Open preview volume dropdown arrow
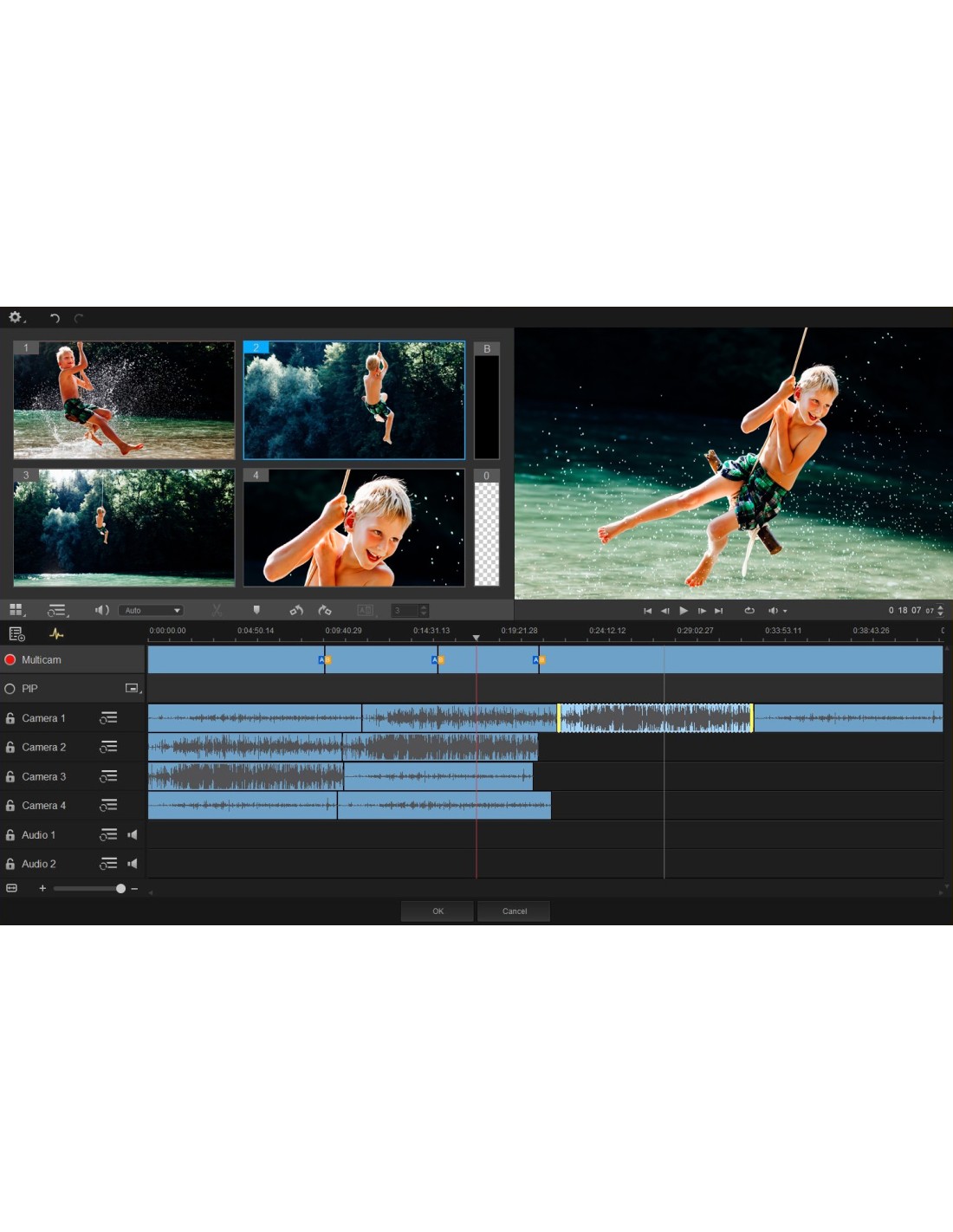This screenshot has height=1232, width=953. click(785, 612)
